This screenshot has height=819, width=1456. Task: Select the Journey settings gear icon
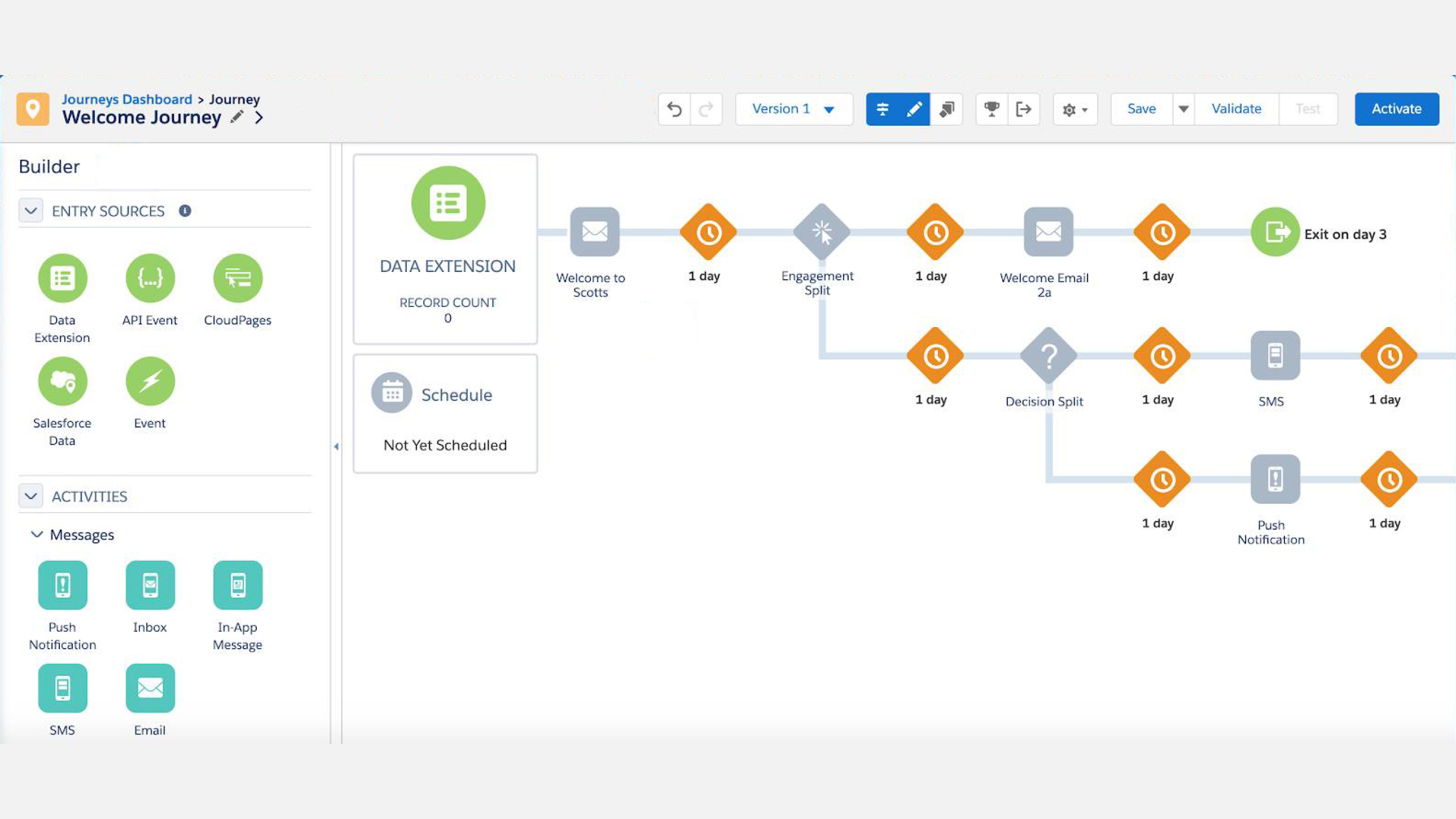point(1069,109)
